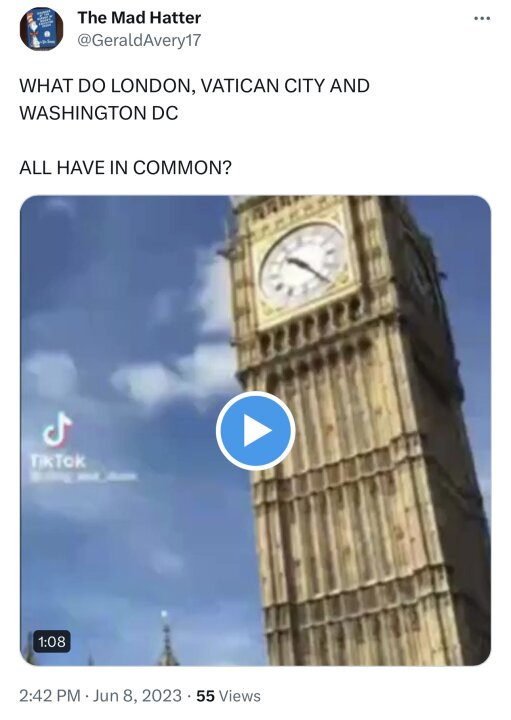Open the @GeraldAvery17 handle link

(x=139, y=40)
